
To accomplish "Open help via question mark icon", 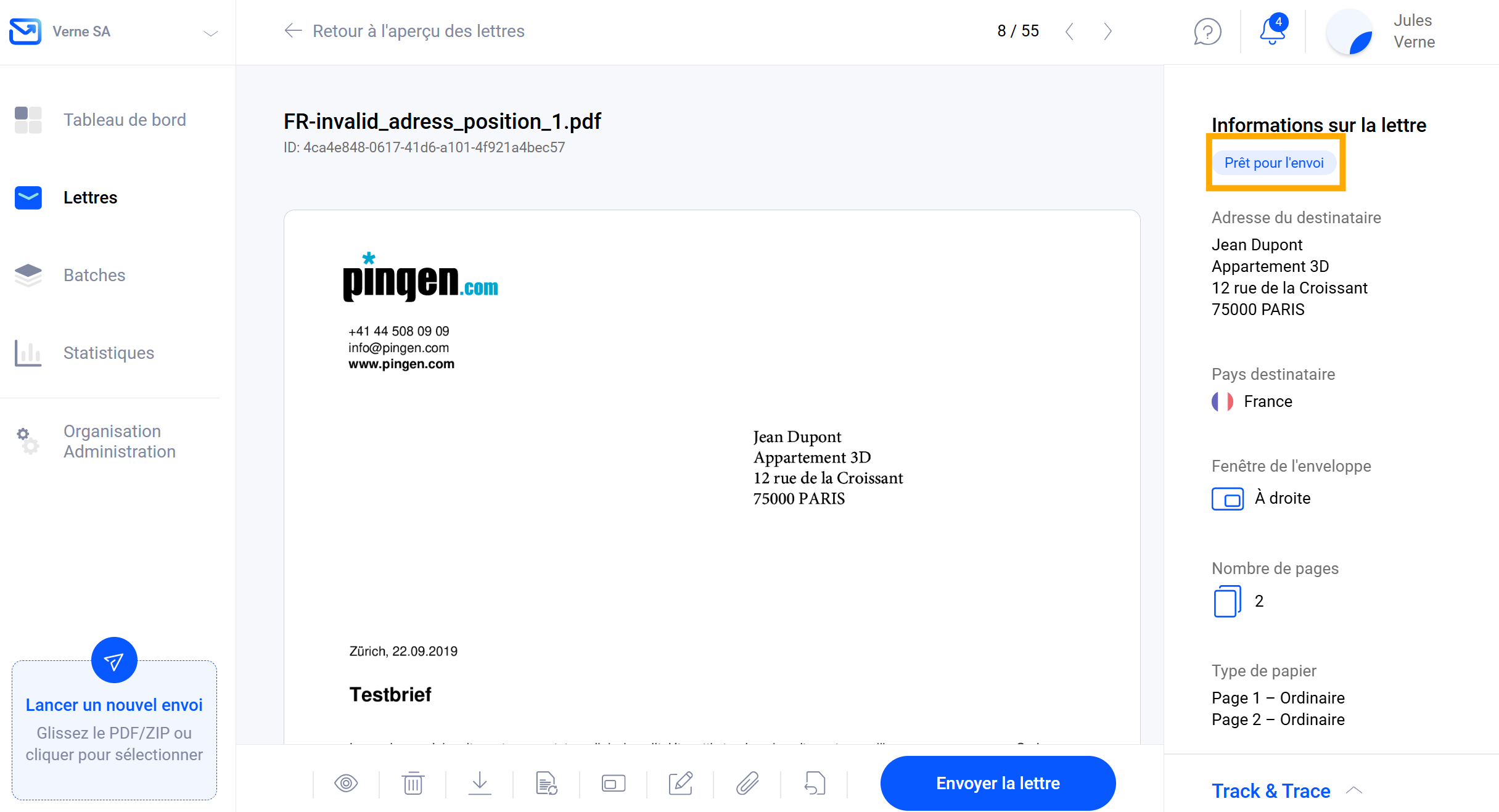I will coord(1207,31).
